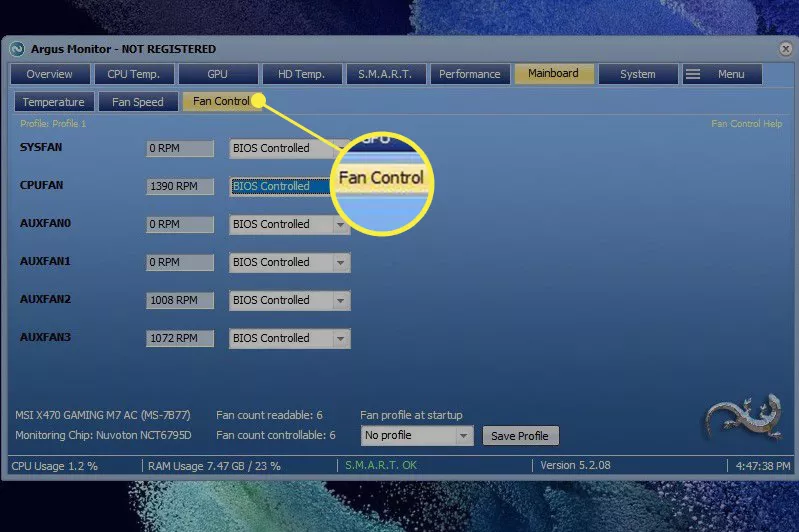Click the Argus Monitor - NOT REGISTERED title
Image resolution: width=799 pixels, height=532 pixels.
pos(123,49)
